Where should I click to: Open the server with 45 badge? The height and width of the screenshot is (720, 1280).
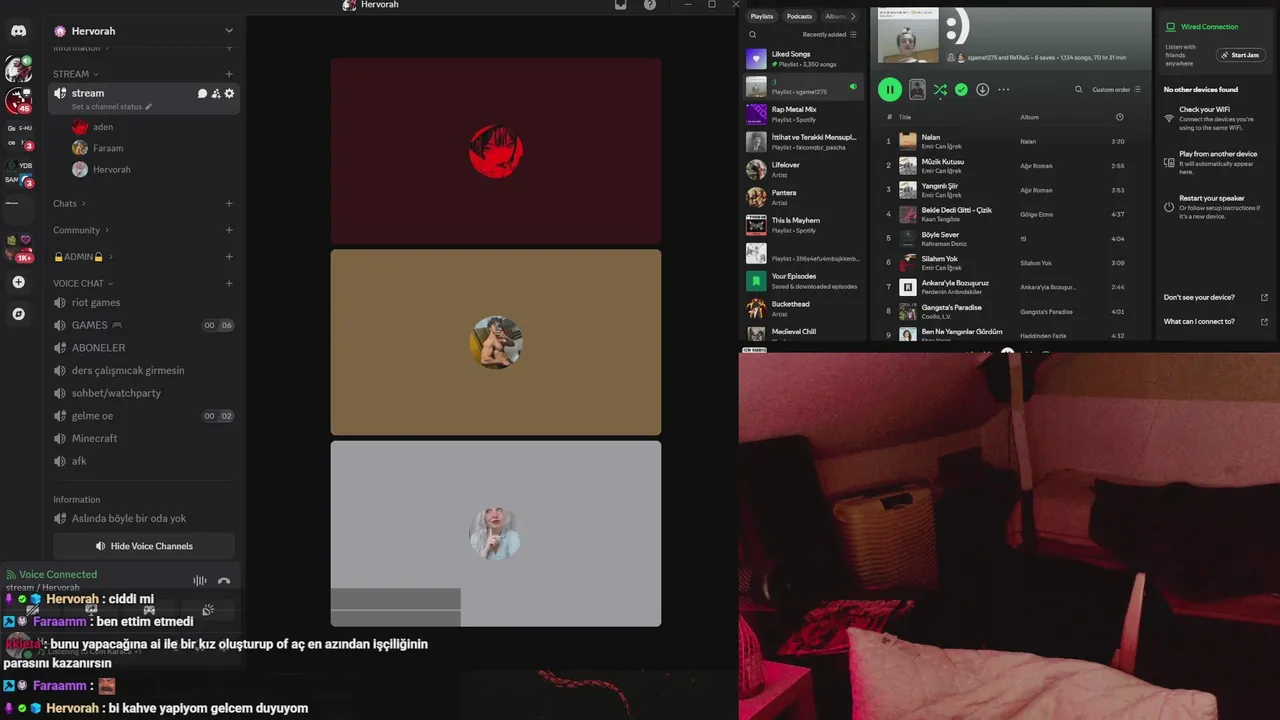18,100
